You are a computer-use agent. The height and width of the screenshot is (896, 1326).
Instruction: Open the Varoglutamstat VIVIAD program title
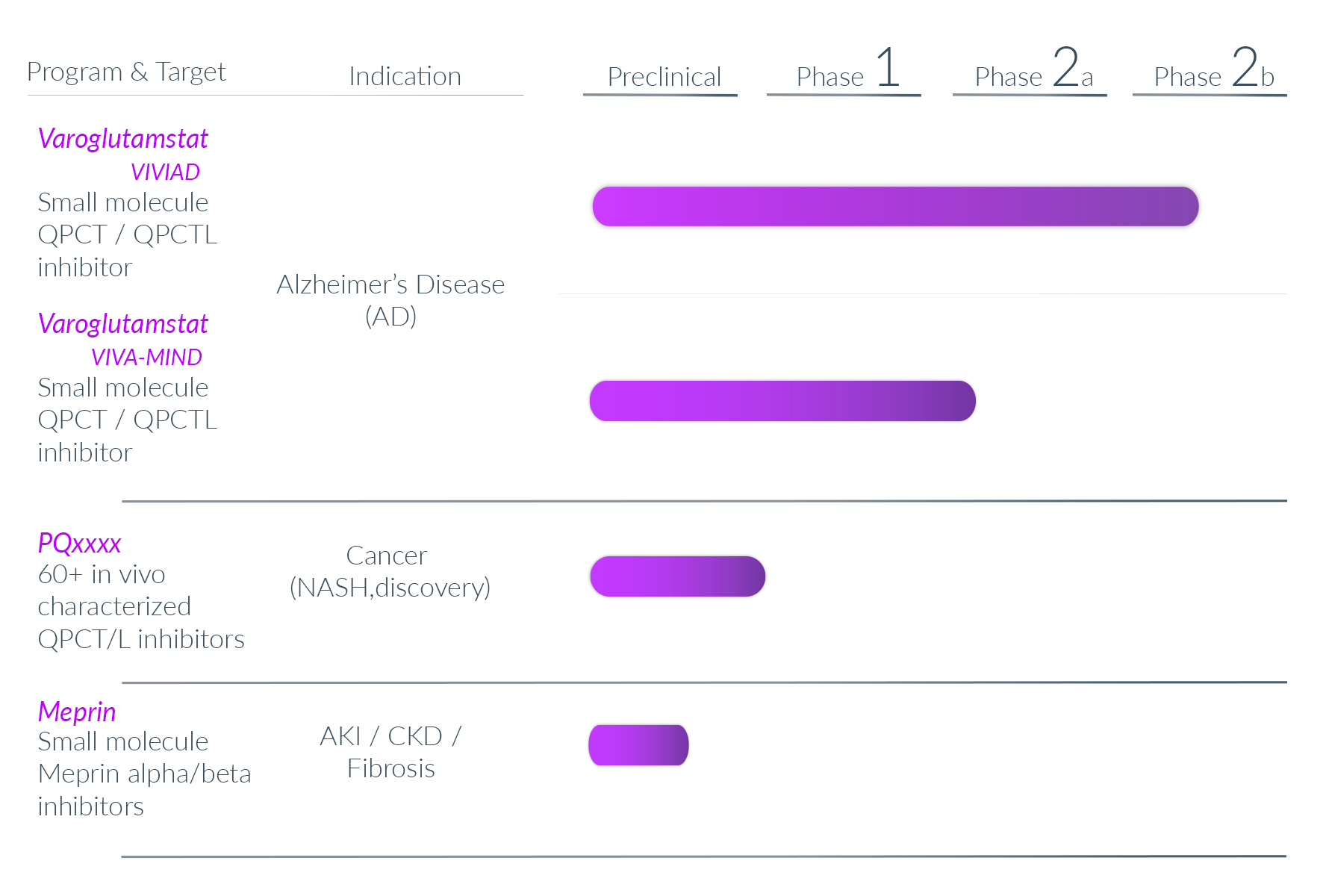point(123,139)
